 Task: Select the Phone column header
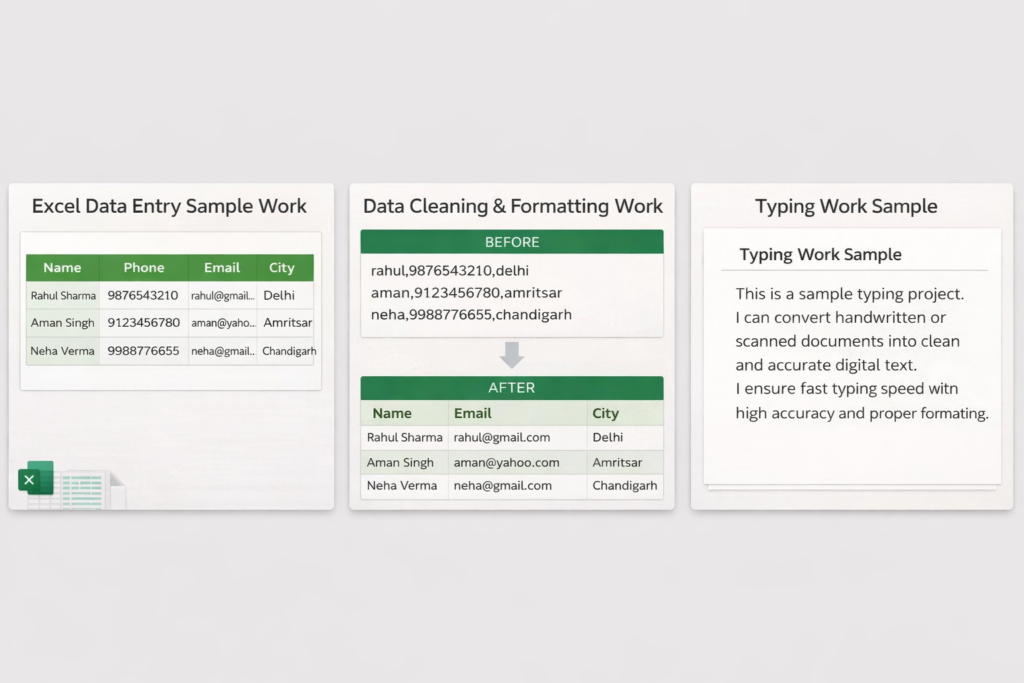click(x=144, y=268)
